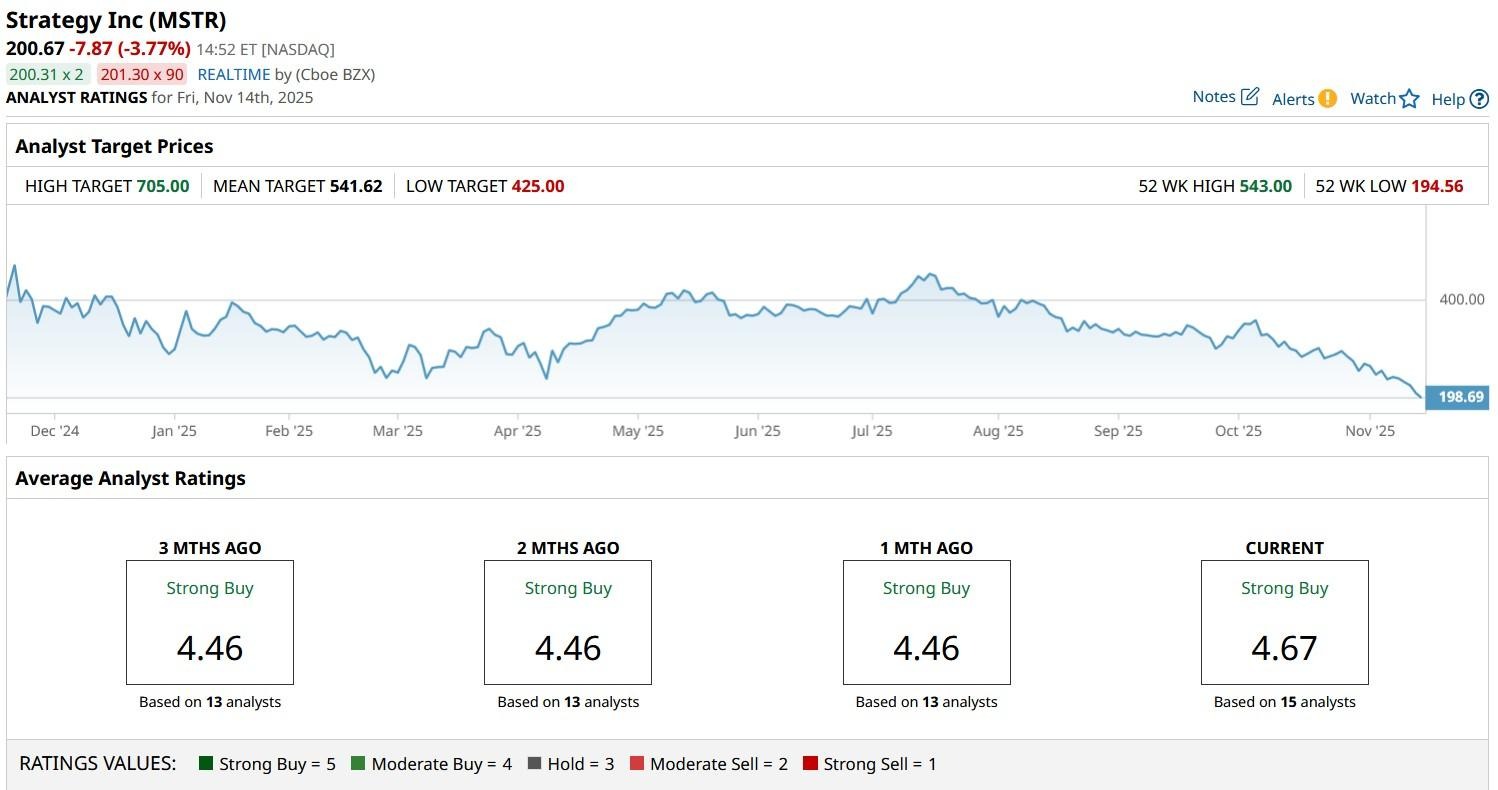Select the 3 MTHS AGO rating box

(x=210, y=622)
